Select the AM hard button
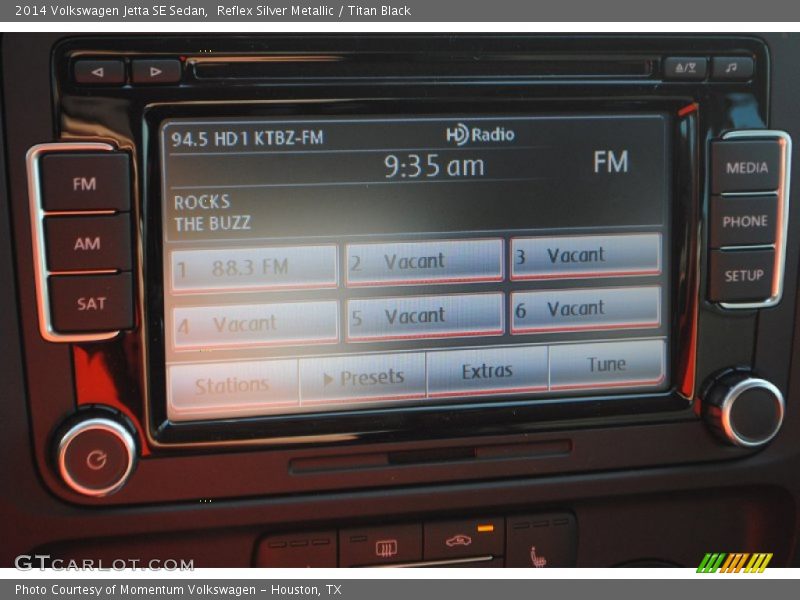The height and width of the screenshot is (600, 800). [x=87, y=243]
